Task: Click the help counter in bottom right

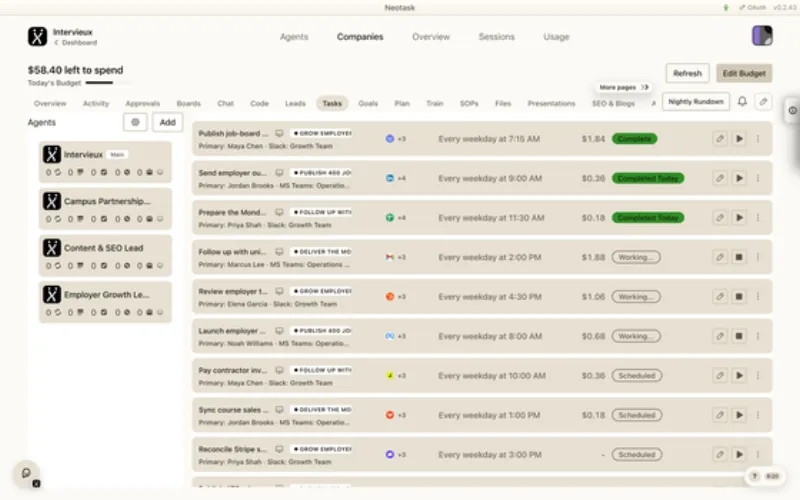Action: pos(766,476)
